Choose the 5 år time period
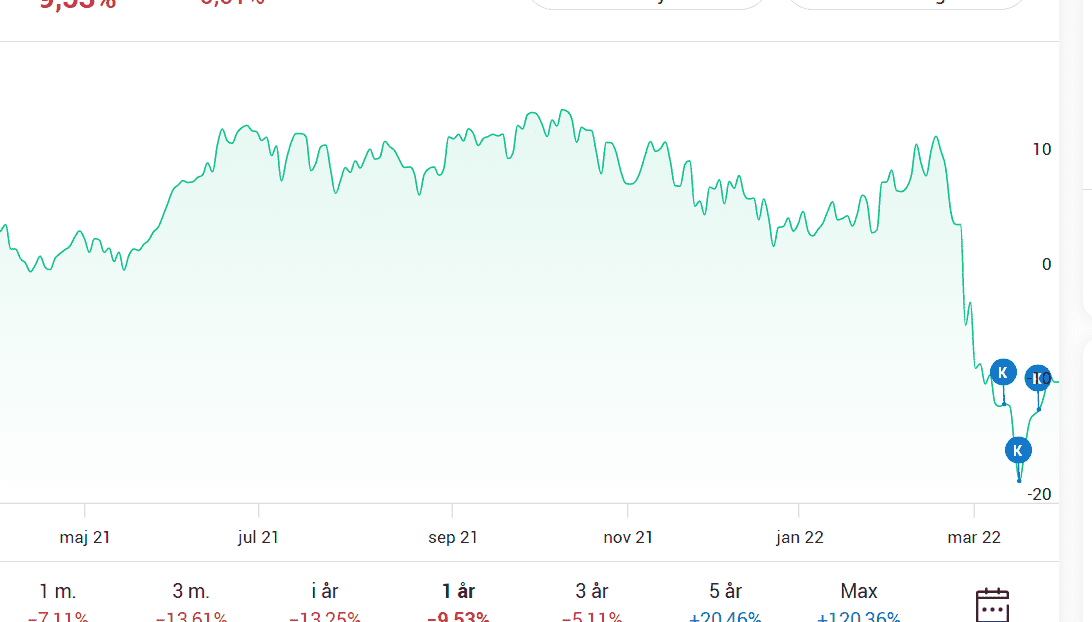Screen dimensions: 1092x622 726,591
